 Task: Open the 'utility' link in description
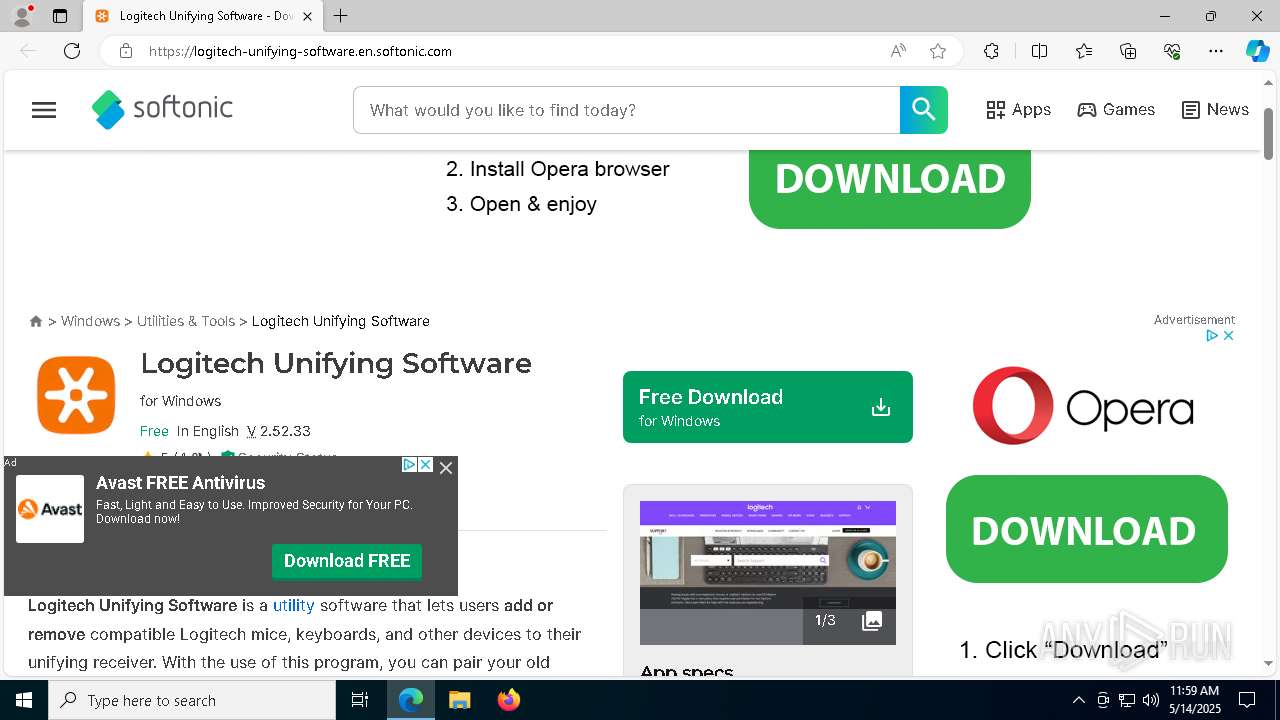(x=294, y=605)
